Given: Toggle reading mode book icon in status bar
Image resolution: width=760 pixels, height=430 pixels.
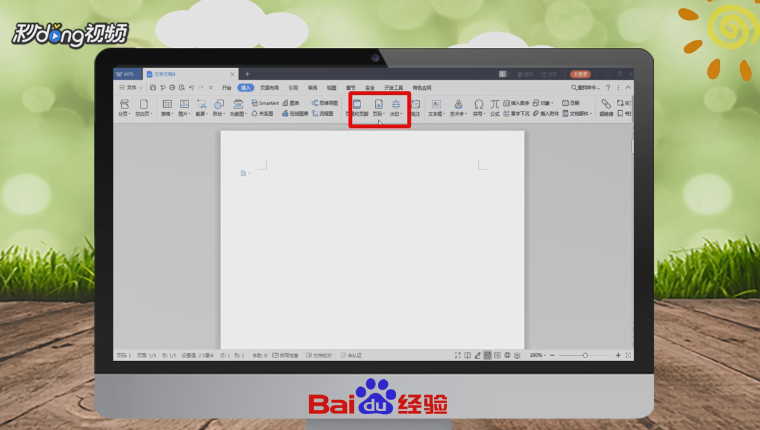Looking at the screenshot, I should tap(468, 355).
